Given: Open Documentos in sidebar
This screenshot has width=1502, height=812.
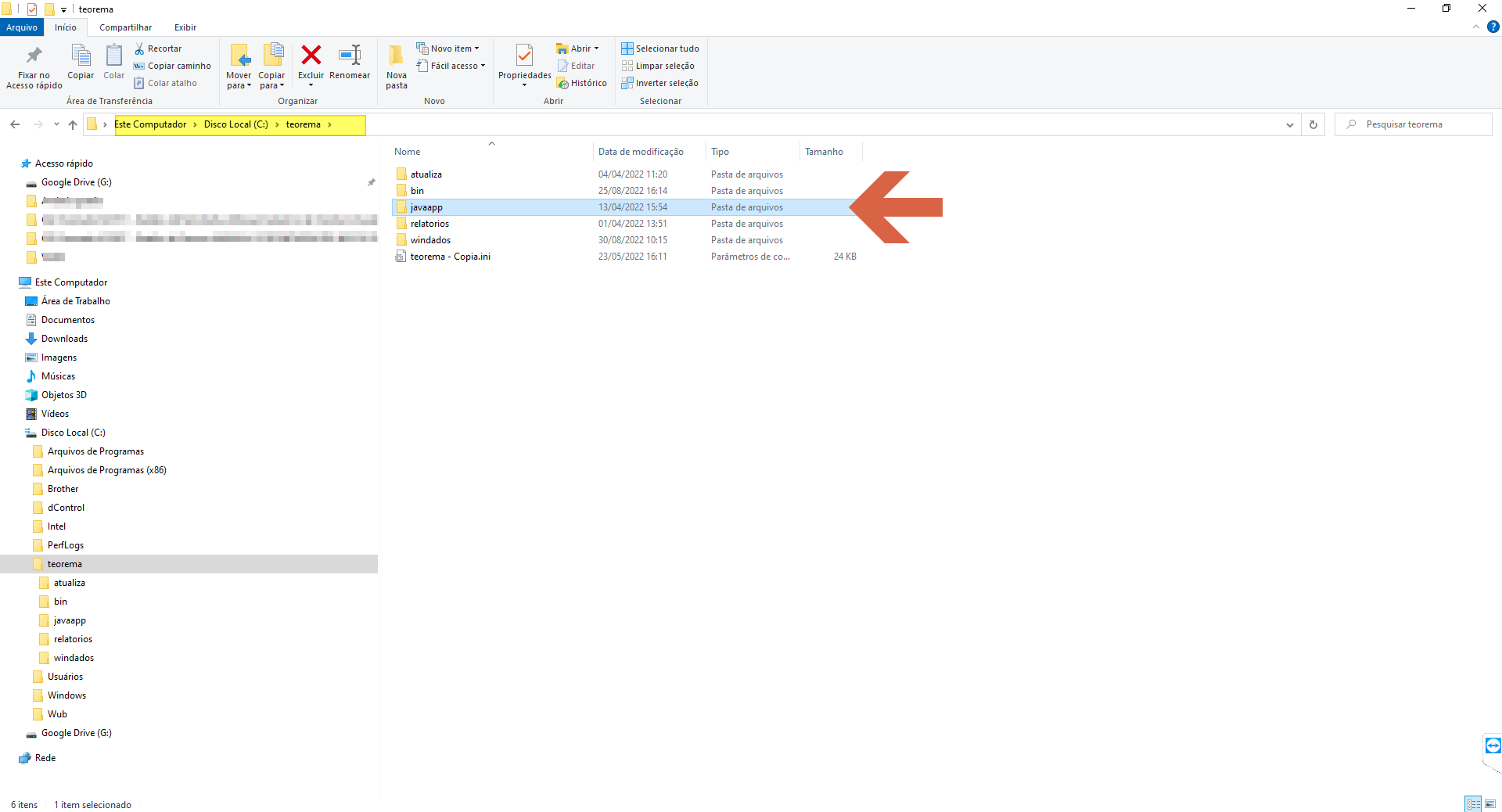Looking at the screenshot, I should [68, 320].
